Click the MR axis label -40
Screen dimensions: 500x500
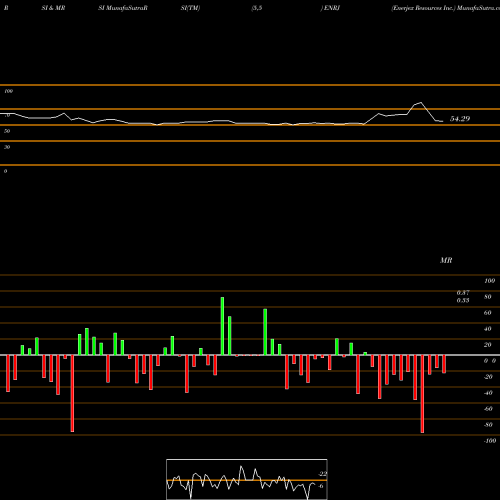(x=488, y=393)
